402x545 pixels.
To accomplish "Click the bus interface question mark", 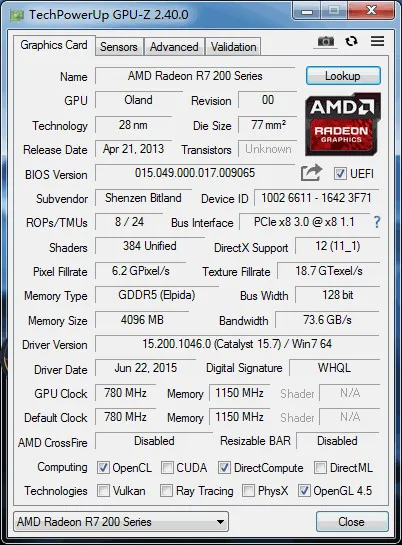I will click(377, 222).
